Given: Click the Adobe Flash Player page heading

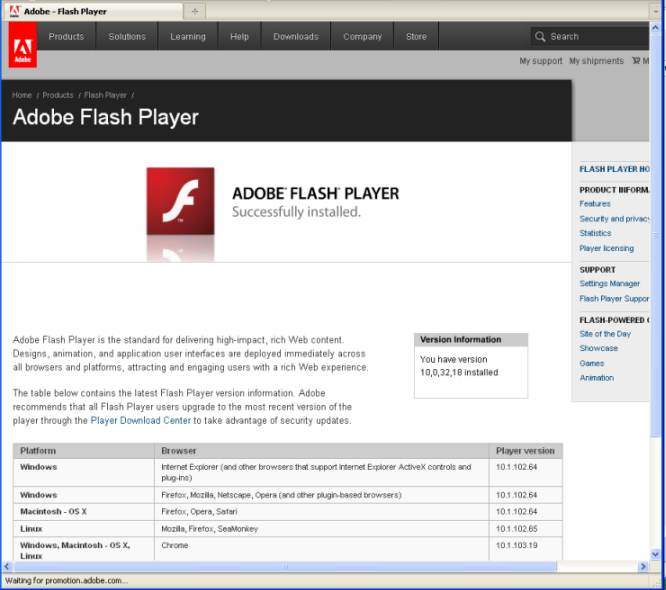Looking at the screenshot, I should click(x=106, y=117).
